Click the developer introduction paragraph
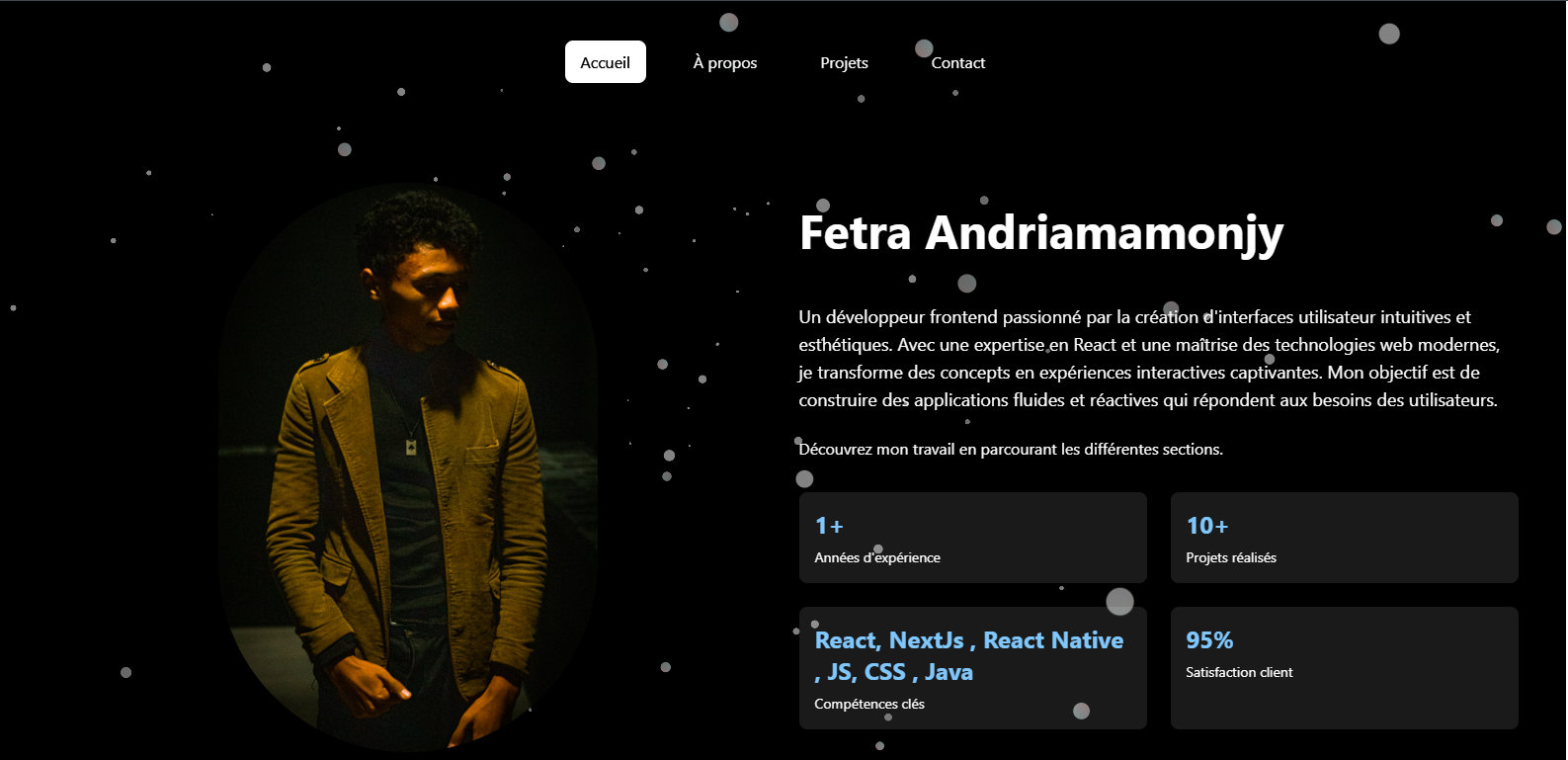 pos(1149,359)
